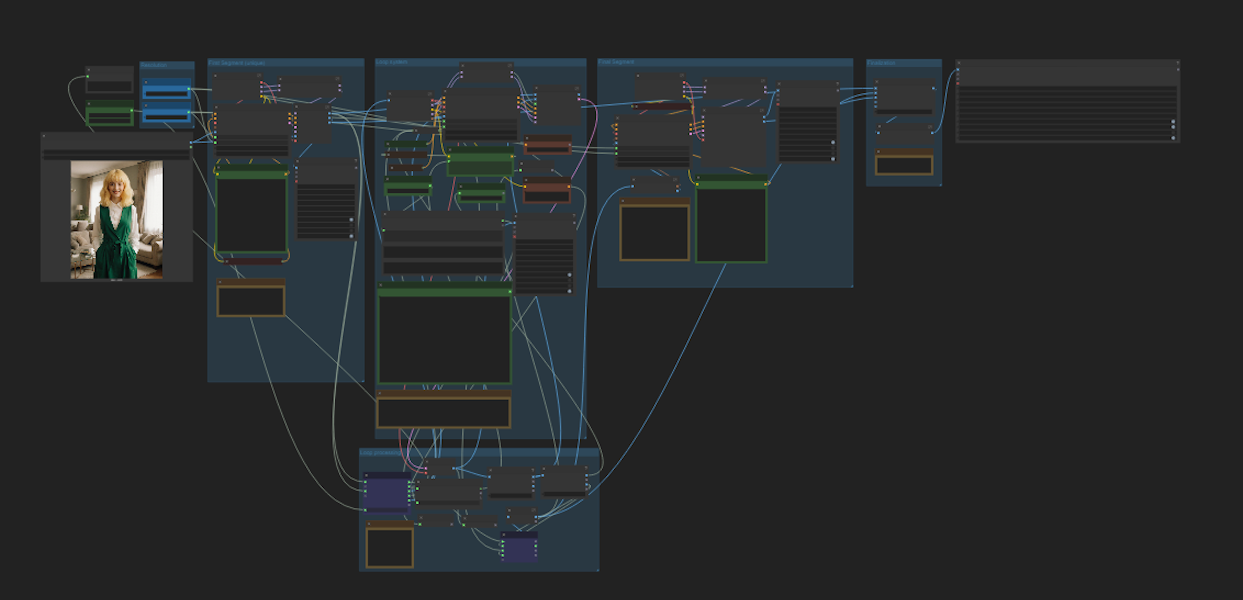1243x600 pixels.
Task: Collapse the far-right wide node via its dot
Action: [959, 63]
